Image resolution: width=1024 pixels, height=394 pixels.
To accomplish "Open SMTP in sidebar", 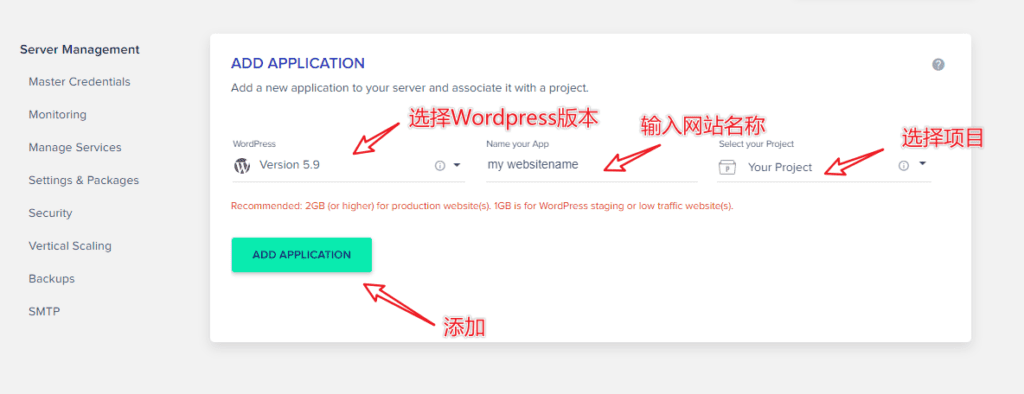I will pyautogui.click(x=44, y=312).
